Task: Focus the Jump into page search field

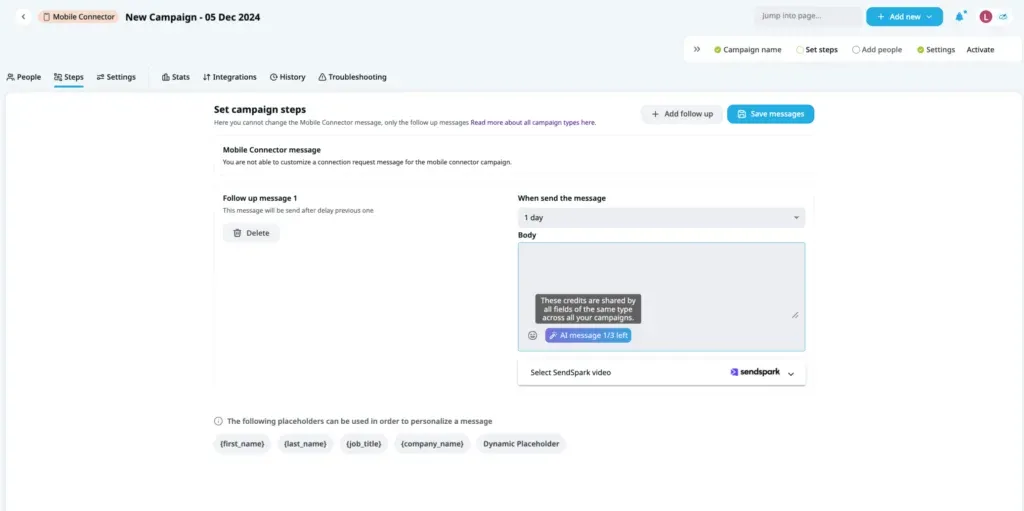Action: [808, 16]
